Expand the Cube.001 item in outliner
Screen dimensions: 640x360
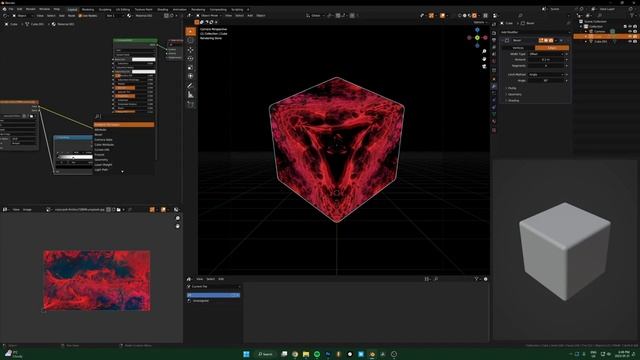click(586, 41)
